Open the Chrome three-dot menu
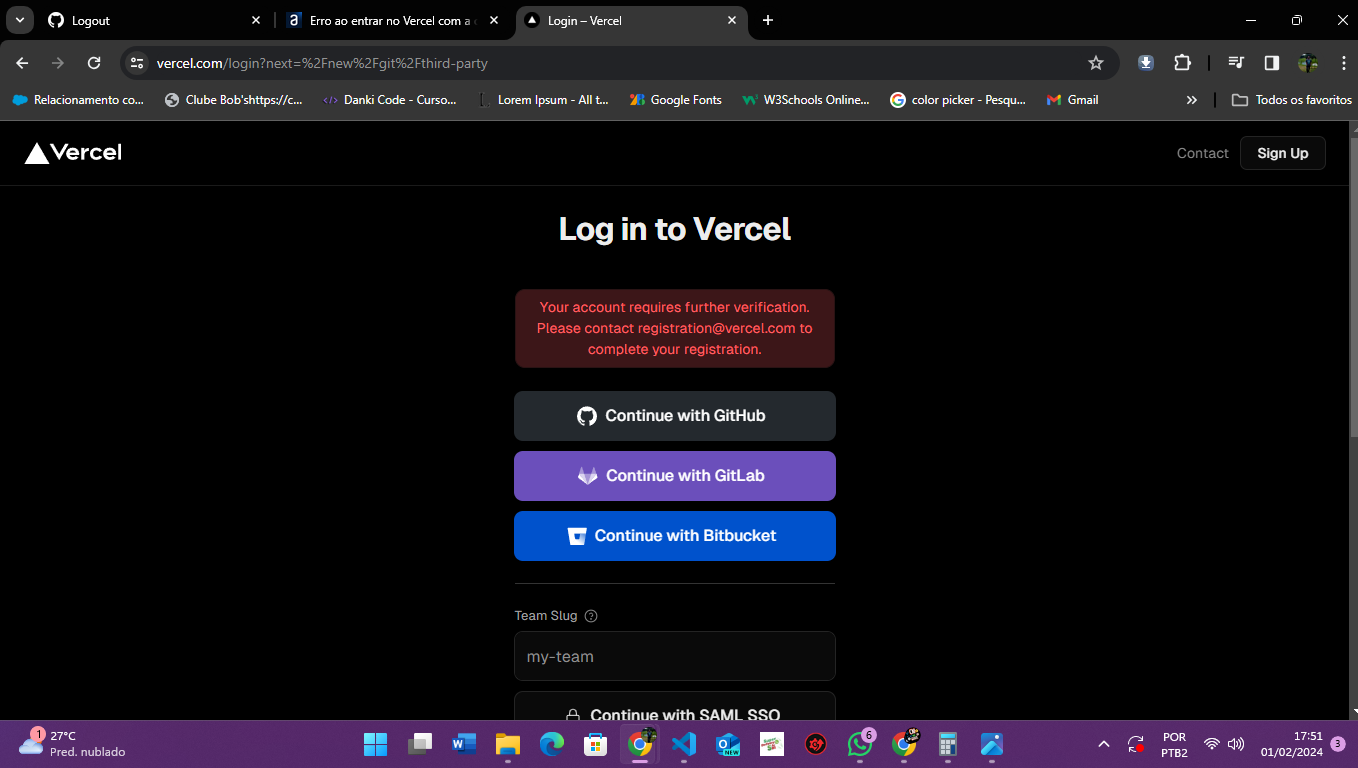 [1342, 63]
